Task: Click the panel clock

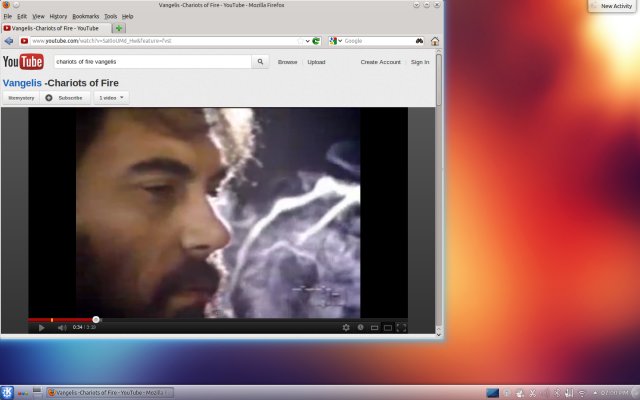Action: pos(615,393)
